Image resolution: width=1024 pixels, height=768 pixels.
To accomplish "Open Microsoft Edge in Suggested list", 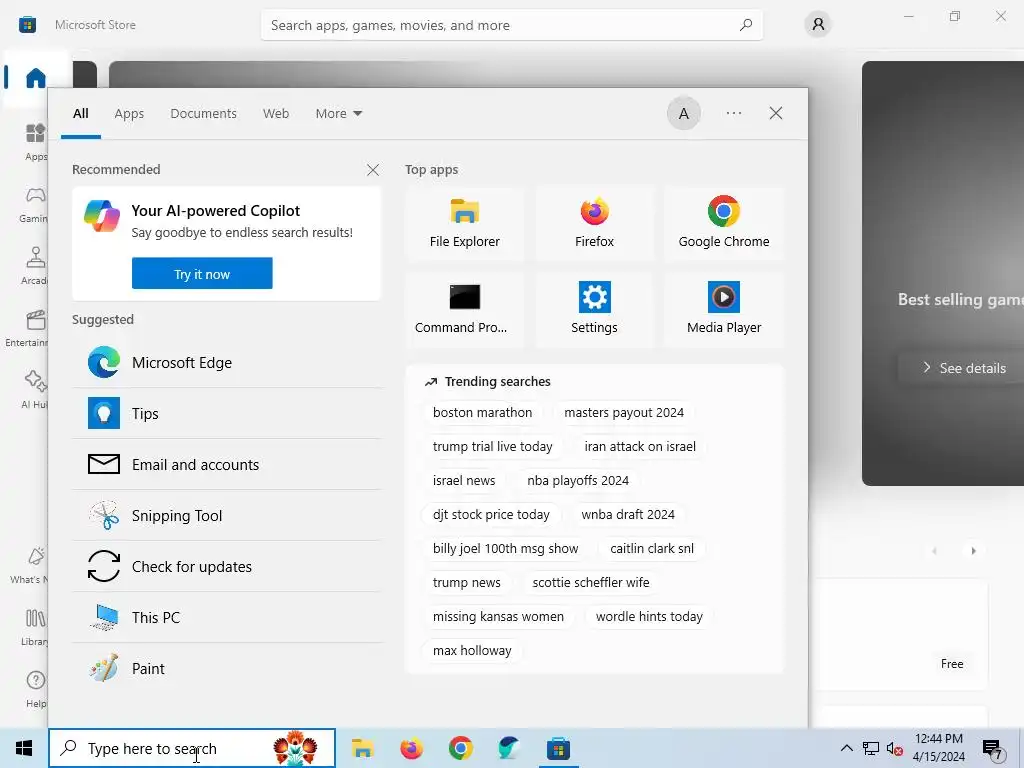I will (x=227, y=362).
